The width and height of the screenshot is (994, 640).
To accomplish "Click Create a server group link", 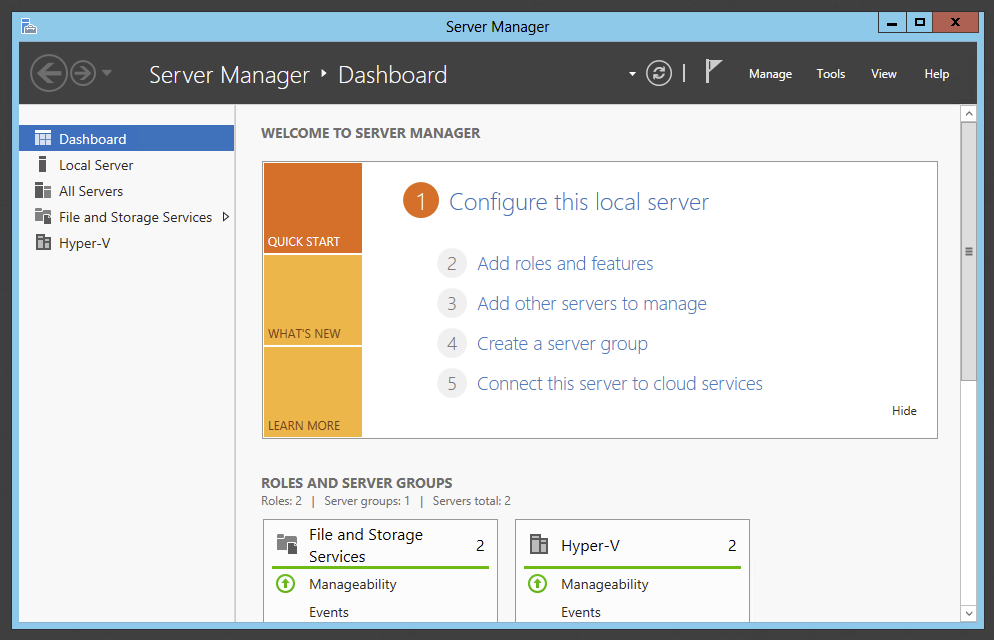I will coord(562,344).
